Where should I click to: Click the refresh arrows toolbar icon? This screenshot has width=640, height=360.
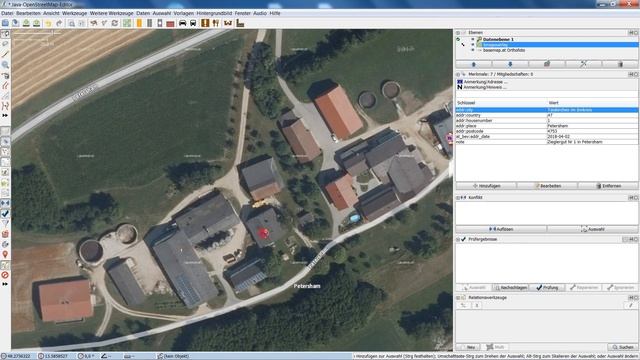[115, 23]
